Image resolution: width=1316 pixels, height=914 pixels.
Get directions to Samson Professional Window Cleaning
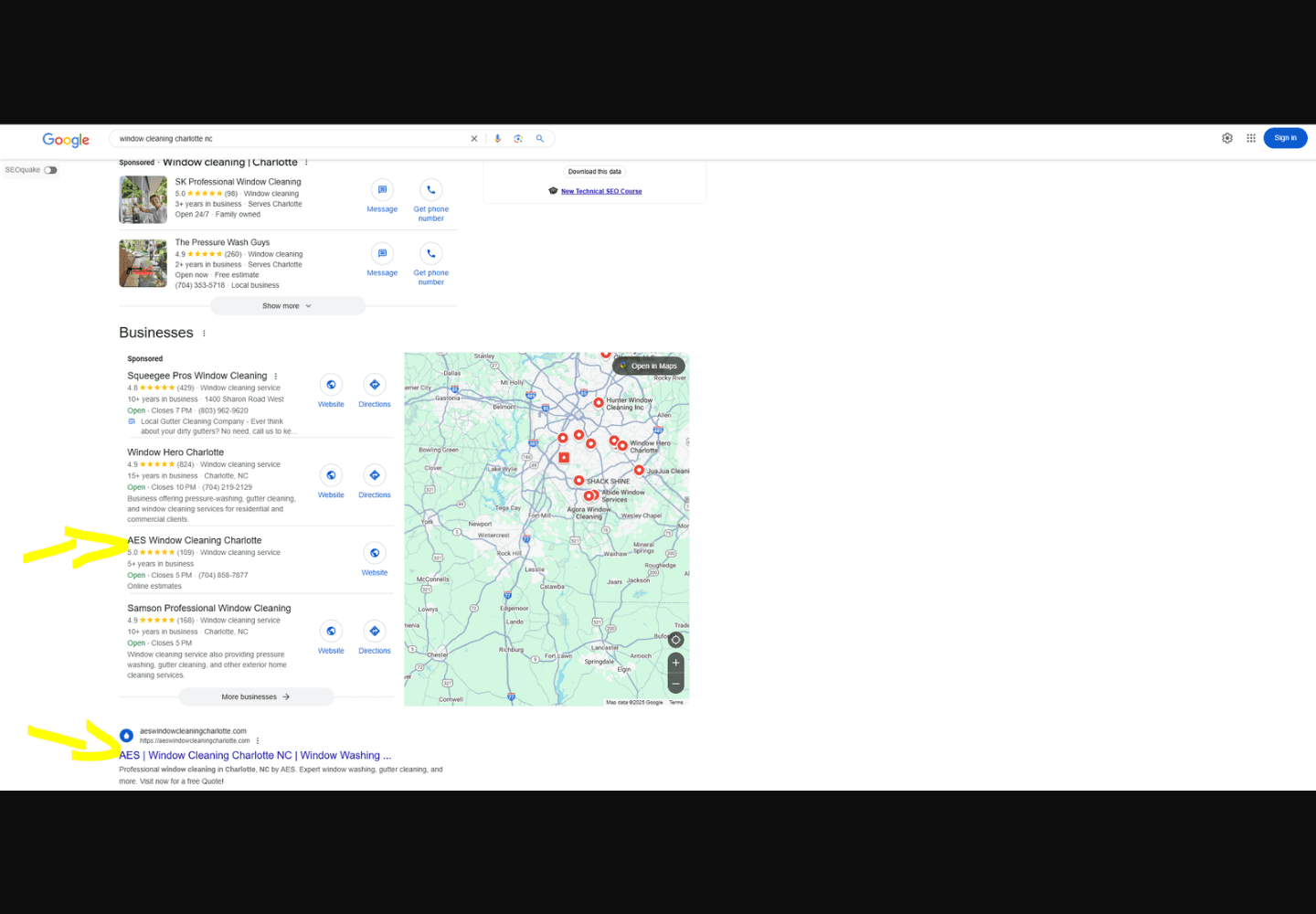tap(375, 638)
